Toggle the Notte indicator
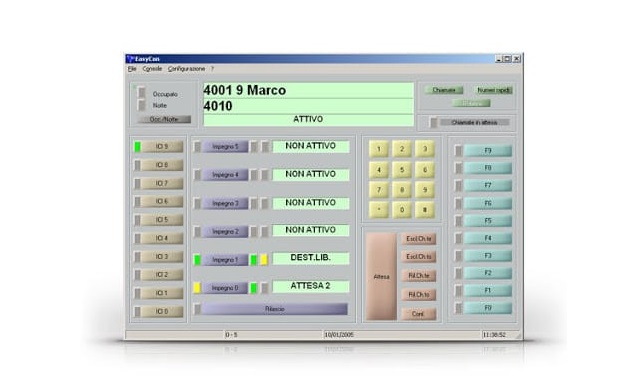This screenshot has width=643, height=387. [141, 106]
